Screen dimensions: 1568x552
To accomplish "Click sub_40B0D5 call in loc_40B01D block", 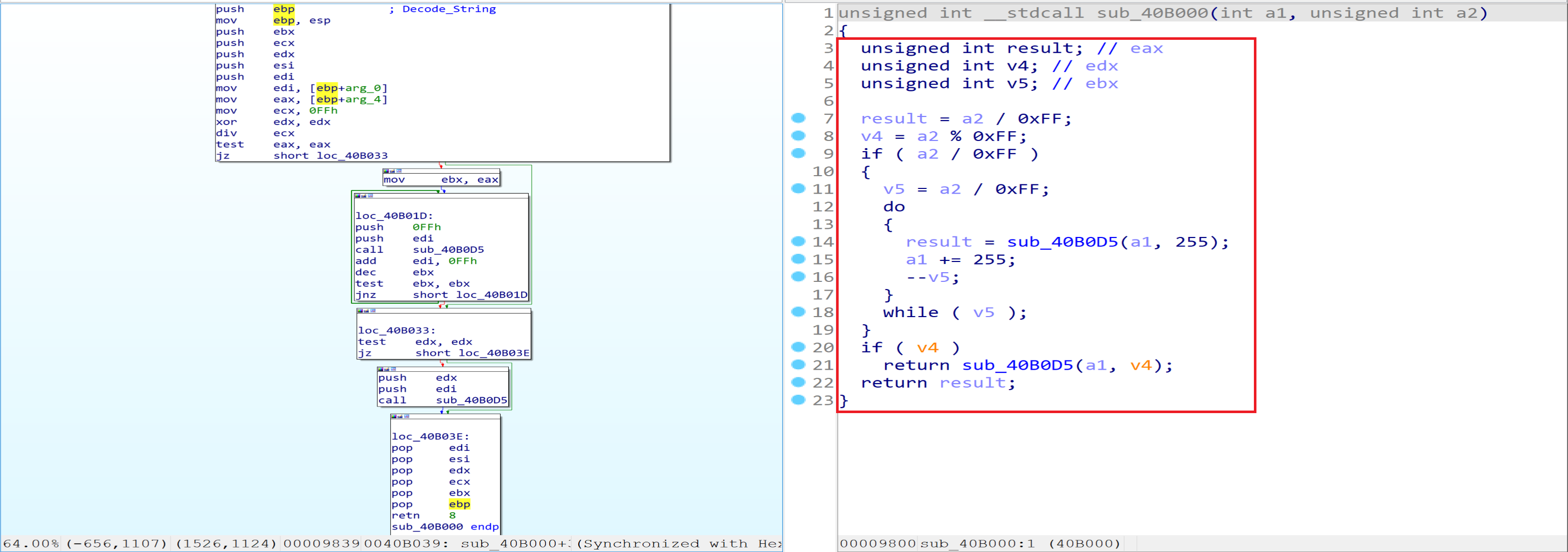I will (x=448, y=250).
